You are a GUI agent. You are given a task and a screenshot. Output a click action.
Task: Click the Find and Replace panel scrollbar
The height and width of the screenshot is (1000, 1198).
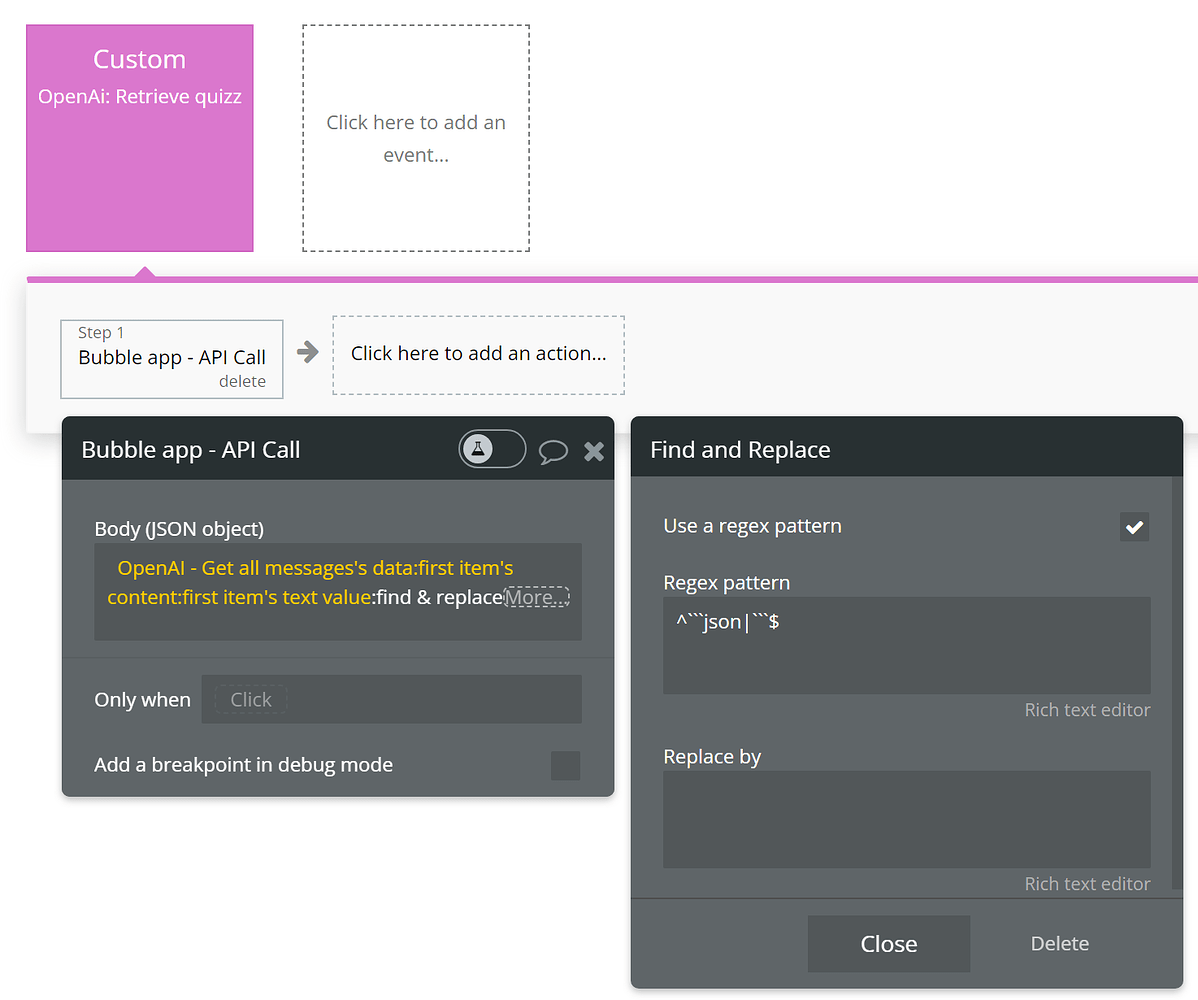[1177, 684]
